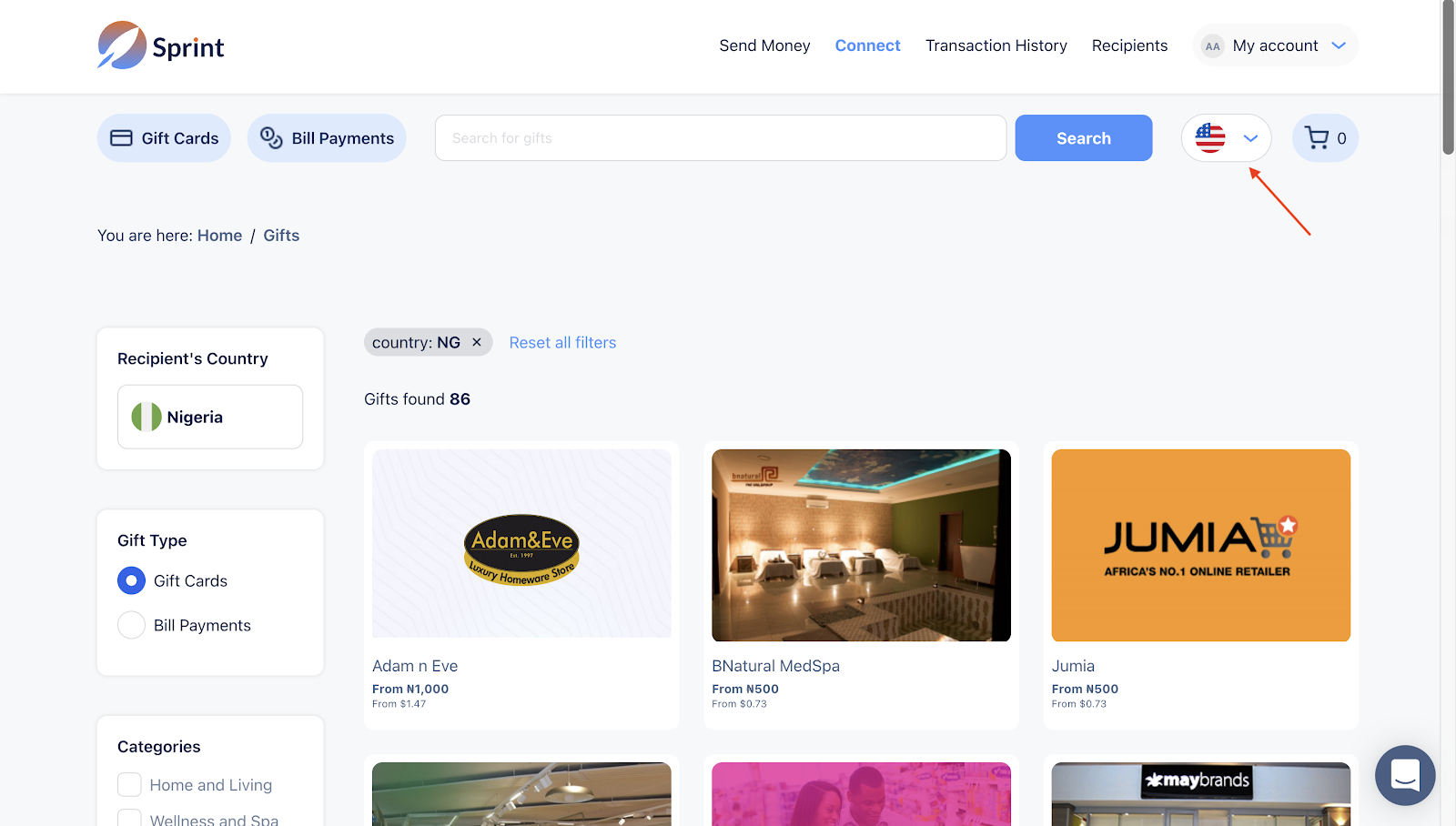Open the shopping cart icon

pyautogui.click(x=1317, y=138)
